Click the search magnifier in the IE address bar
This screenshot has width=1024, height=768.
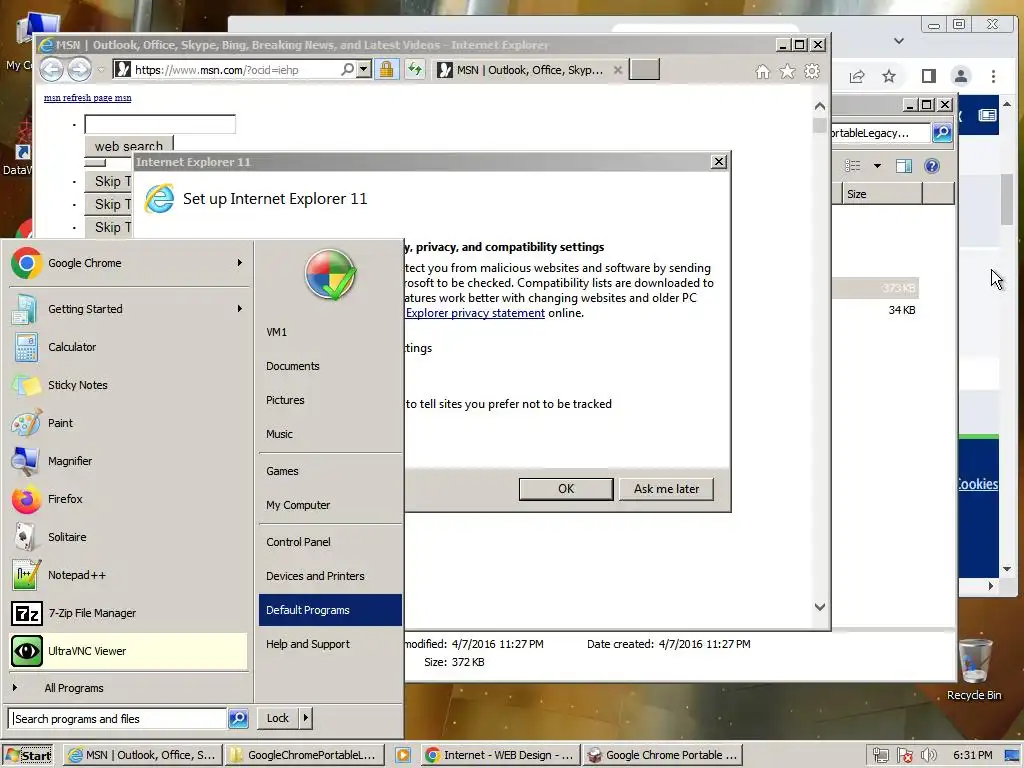(x=347, y=69)
